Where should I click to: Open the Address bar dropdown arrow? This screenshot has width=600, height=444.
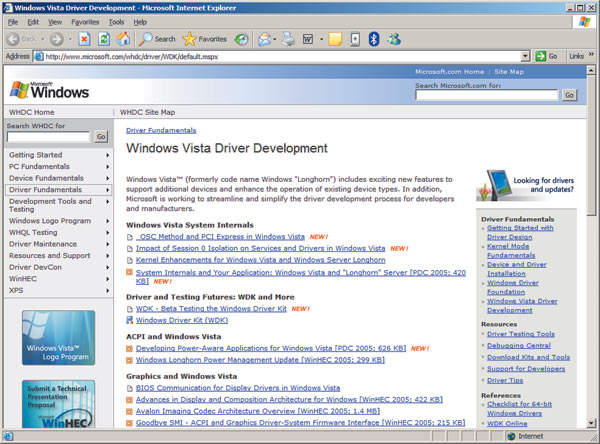[x=525, y=57]
